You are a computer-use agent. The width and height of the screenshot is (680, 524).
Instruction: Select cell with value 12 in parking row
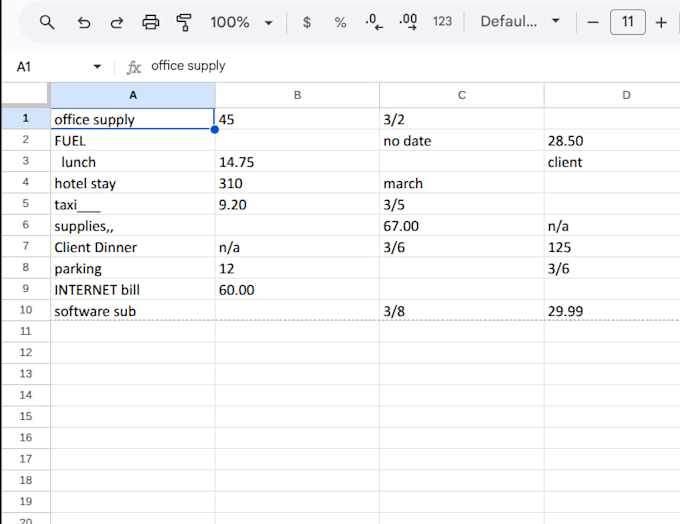pos(297,268)
